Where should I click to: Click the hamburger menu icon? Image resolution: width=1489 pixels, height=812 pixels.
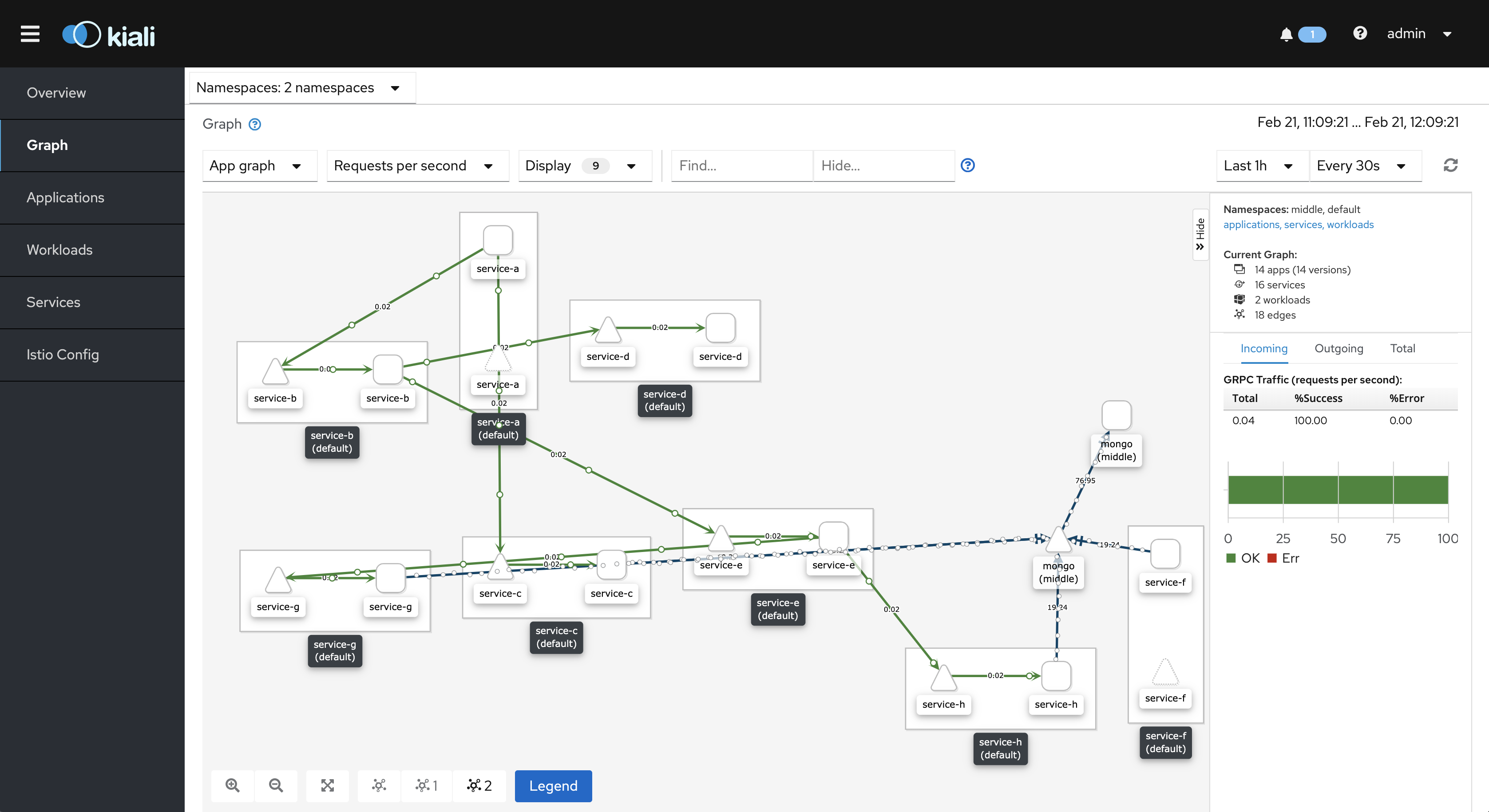point(30,34)
